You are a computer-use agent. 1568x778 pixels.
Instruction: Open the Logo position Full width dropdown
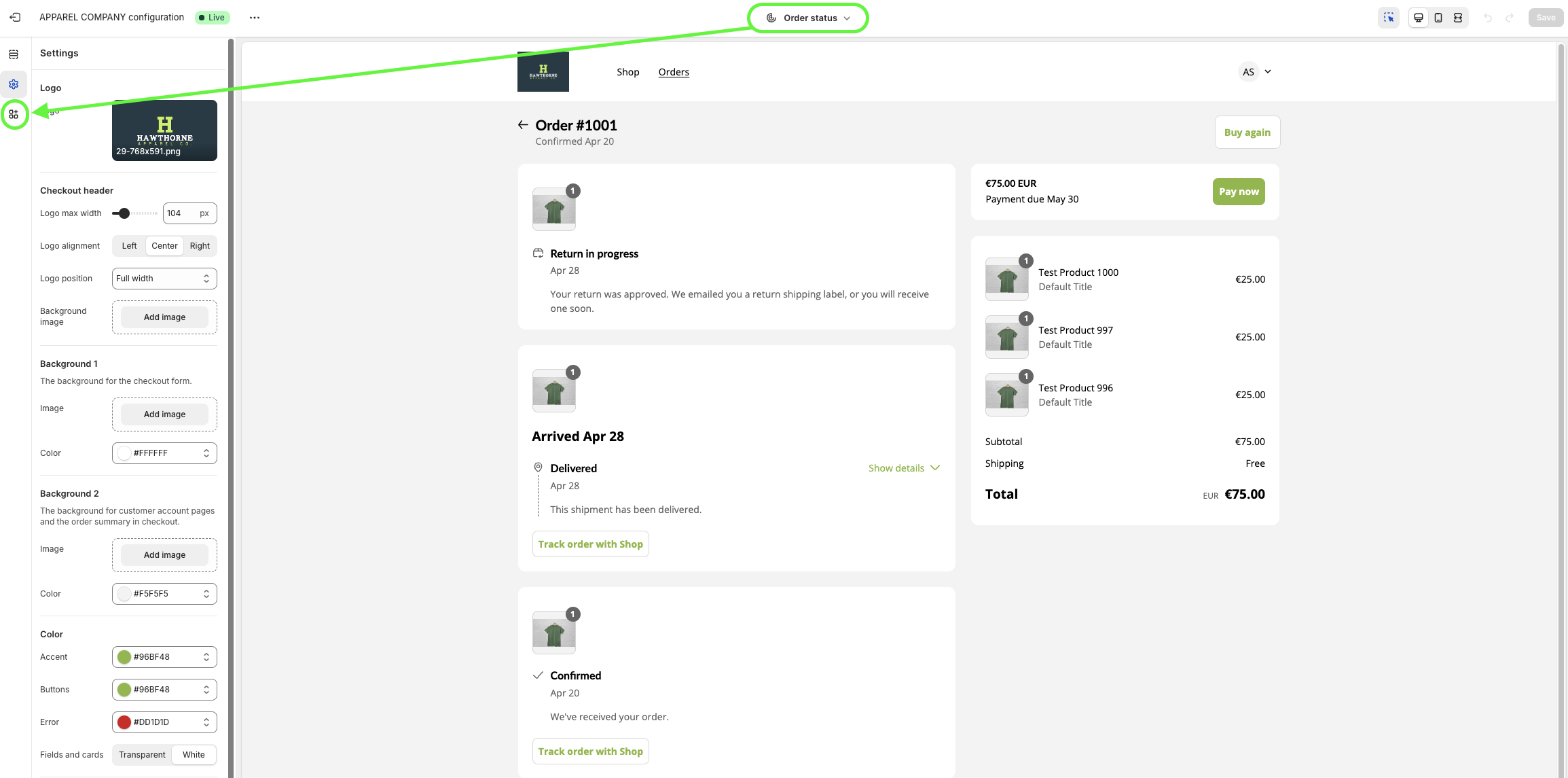click(164, 279)
